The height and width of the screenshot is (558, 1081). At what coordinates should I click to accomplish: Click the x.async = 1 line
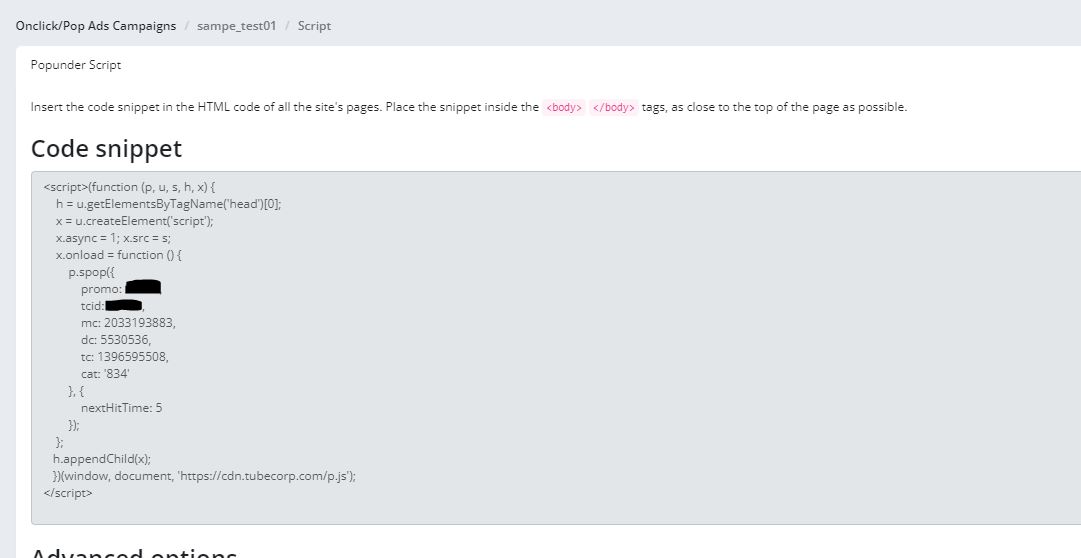click(113, 238)
